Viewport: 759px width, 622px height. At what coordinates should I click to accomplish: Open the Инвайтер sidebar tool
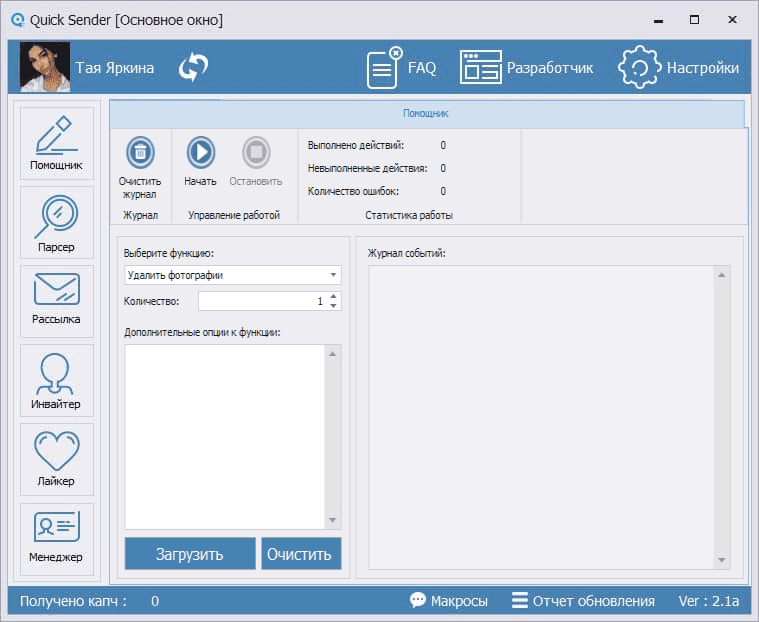[x=57, y=380]
